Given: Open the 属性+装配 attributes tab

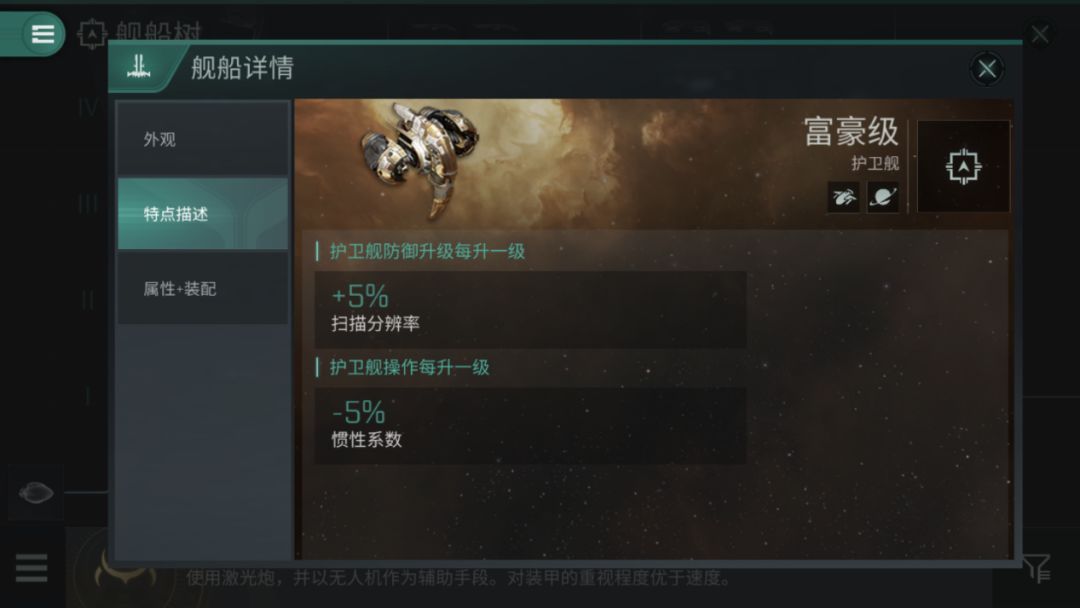Looking at the screenshot, I should (x=203, y=289).
